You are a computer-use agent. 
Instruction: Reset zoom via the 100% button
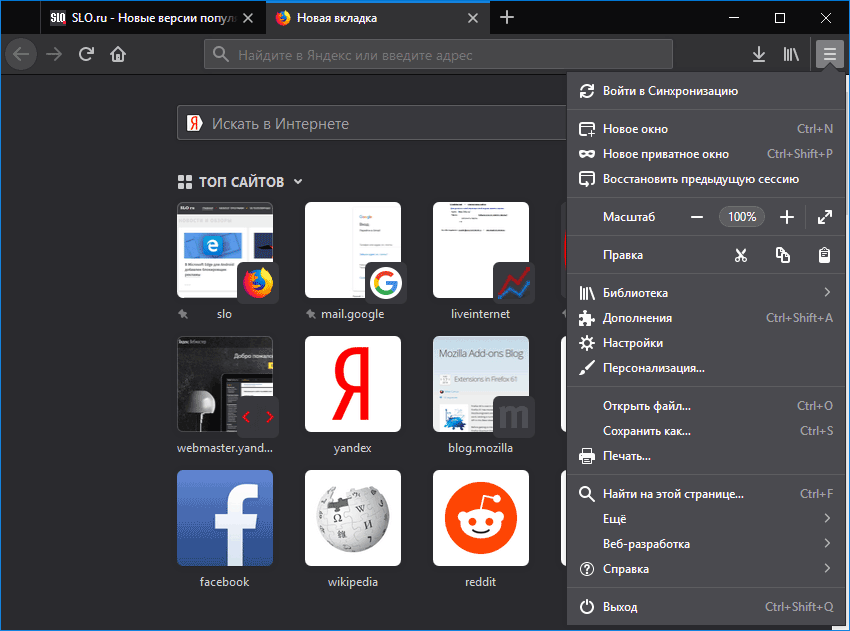click(x=742, y=217)
